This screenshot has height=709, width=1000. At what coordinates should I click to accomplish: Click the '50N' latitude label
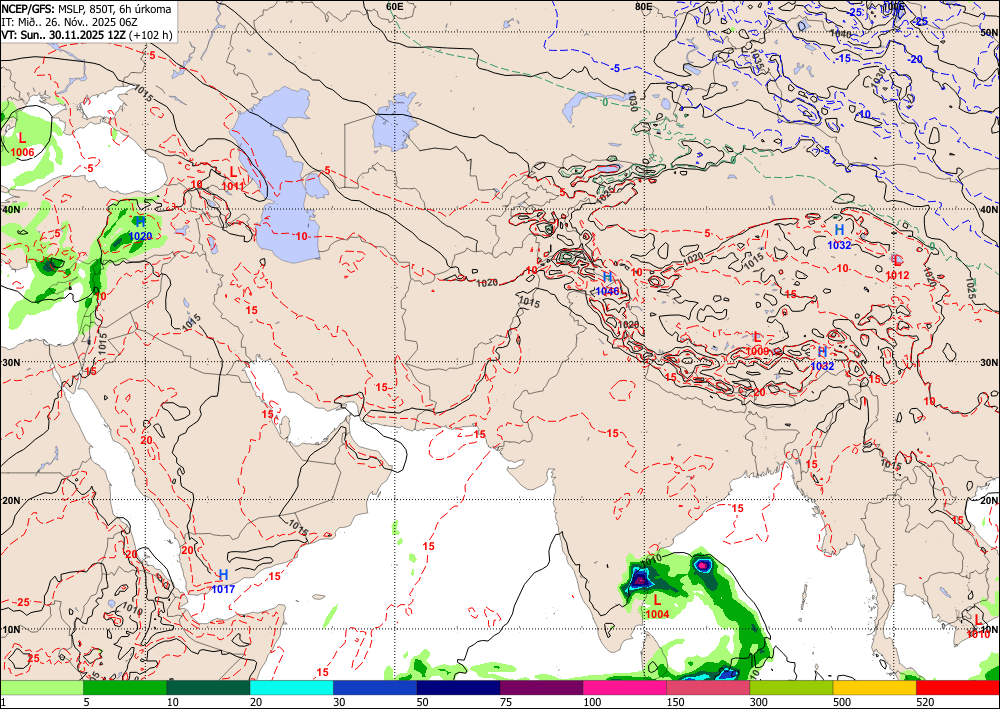tap(989, 32)
